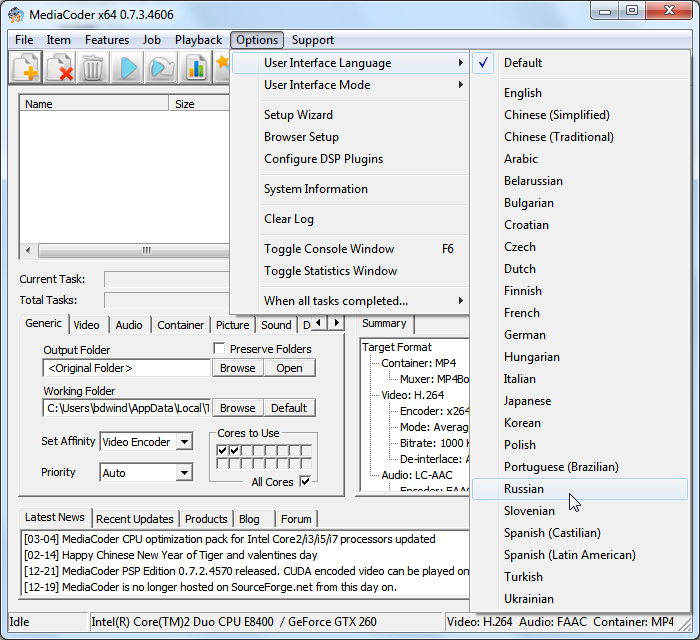Click the Summary tab
The width and height of the screenshot is (700, 640).
click(384, 324)
